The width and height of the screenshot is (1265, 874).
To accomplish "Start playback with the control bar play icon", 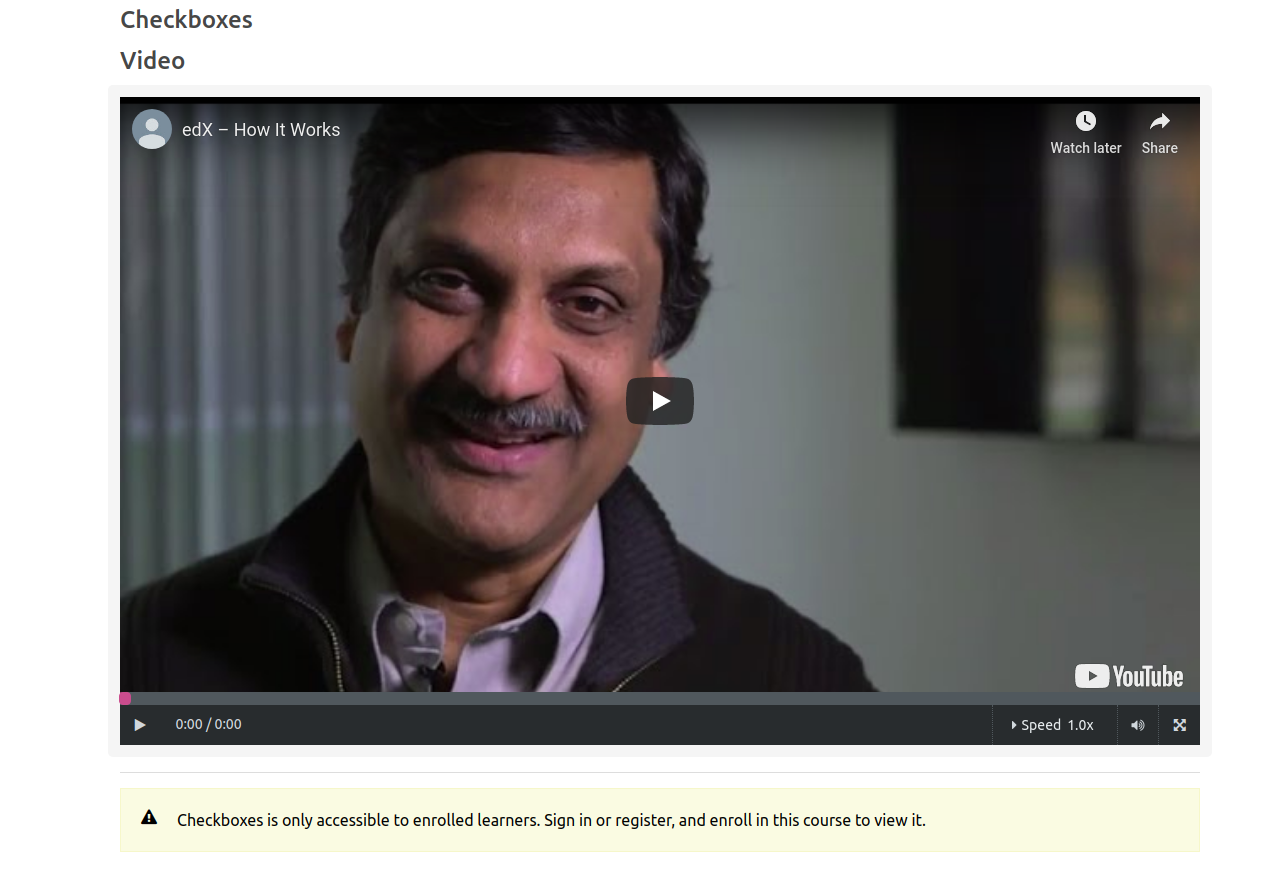I will (x=140, y=725).
